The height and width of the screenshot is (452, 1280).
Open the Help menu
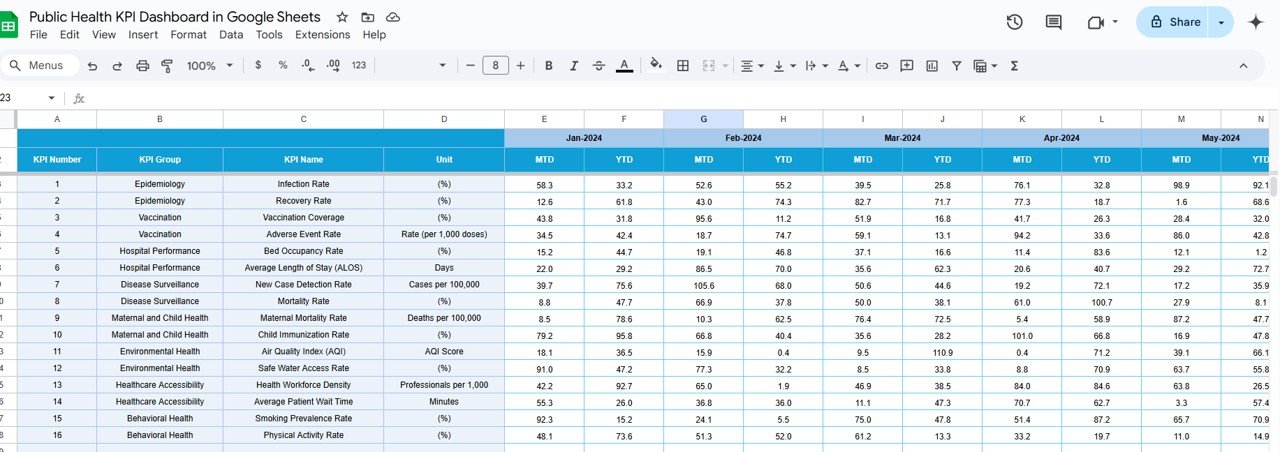pyautogui.click(x=374, y=34)
